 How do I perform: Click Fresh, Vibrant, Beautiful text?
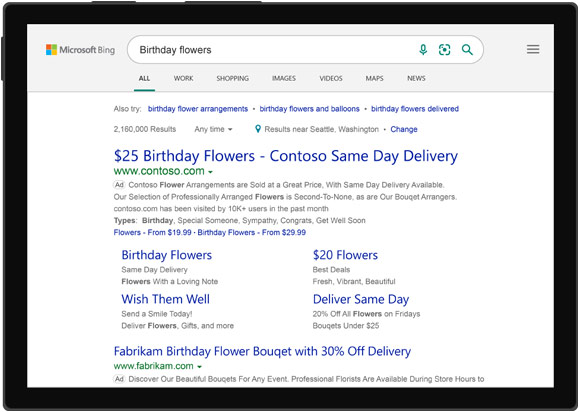coord(354,281)
